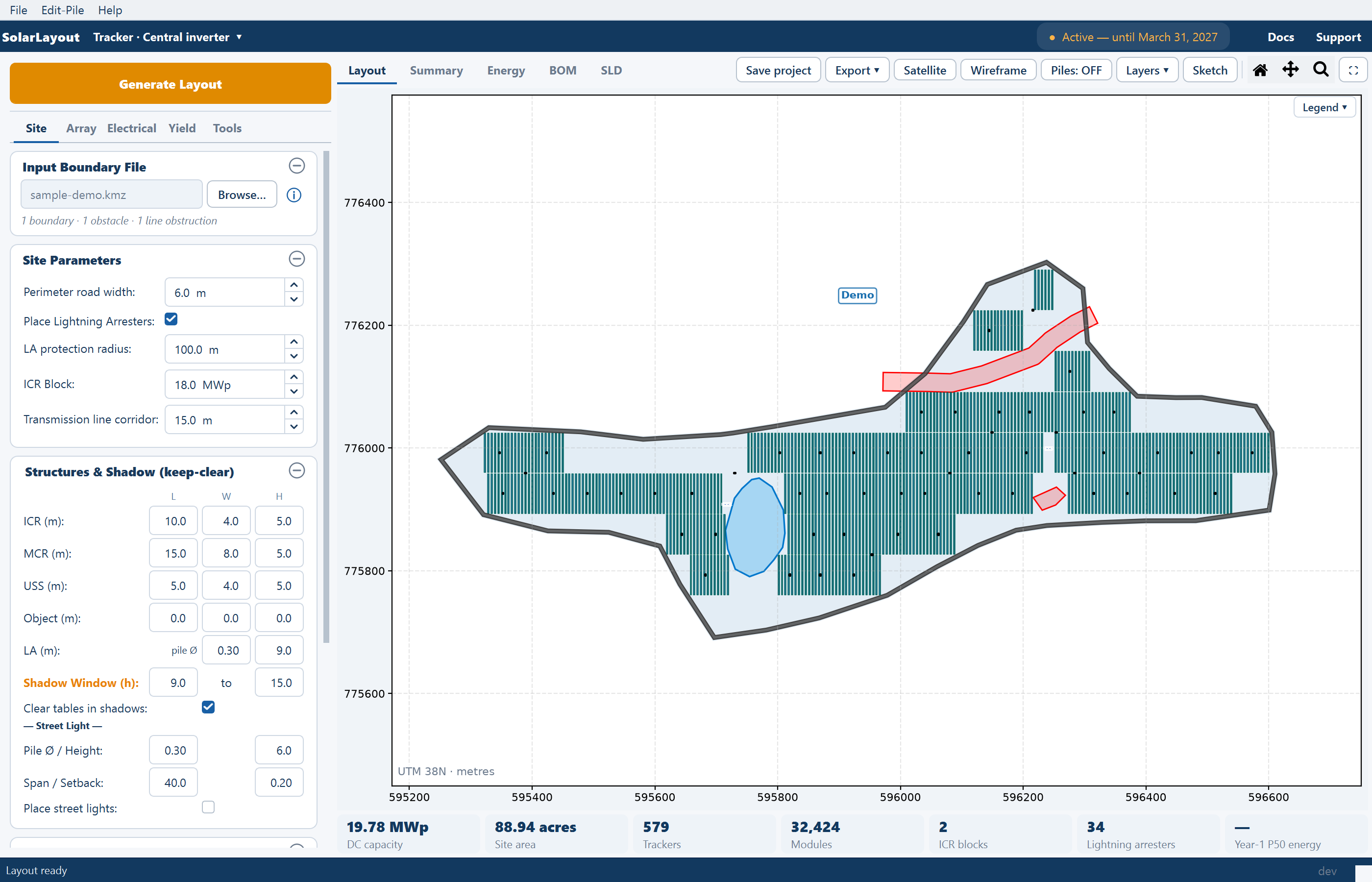Image resolution: width=1372 pixels, height=882 pixels.
Task: Click Shadow Window start hour field
Action: pyautogui.click(x=173, y=683)
